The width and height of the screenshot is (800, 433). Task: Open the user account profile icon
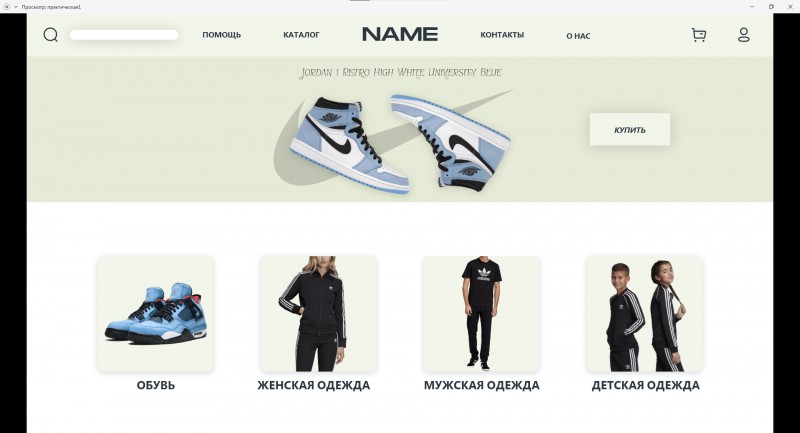coord(744,35)
